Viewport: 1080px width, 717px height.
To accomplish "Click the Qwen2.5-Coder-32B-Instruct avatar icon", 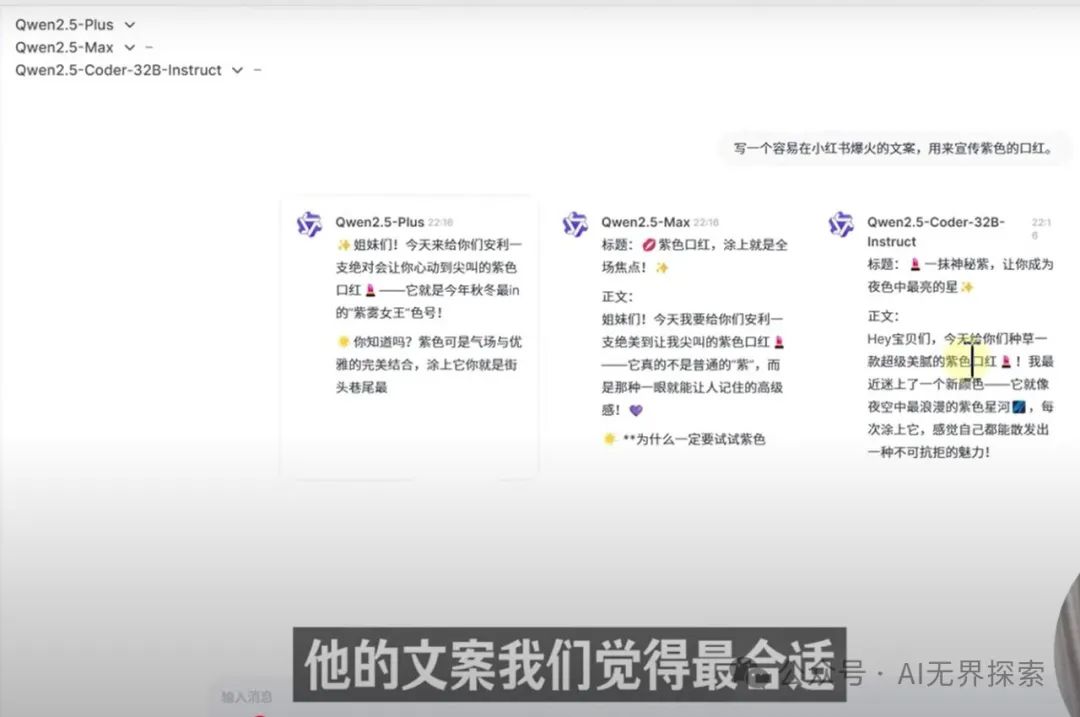I will [840, 224].
